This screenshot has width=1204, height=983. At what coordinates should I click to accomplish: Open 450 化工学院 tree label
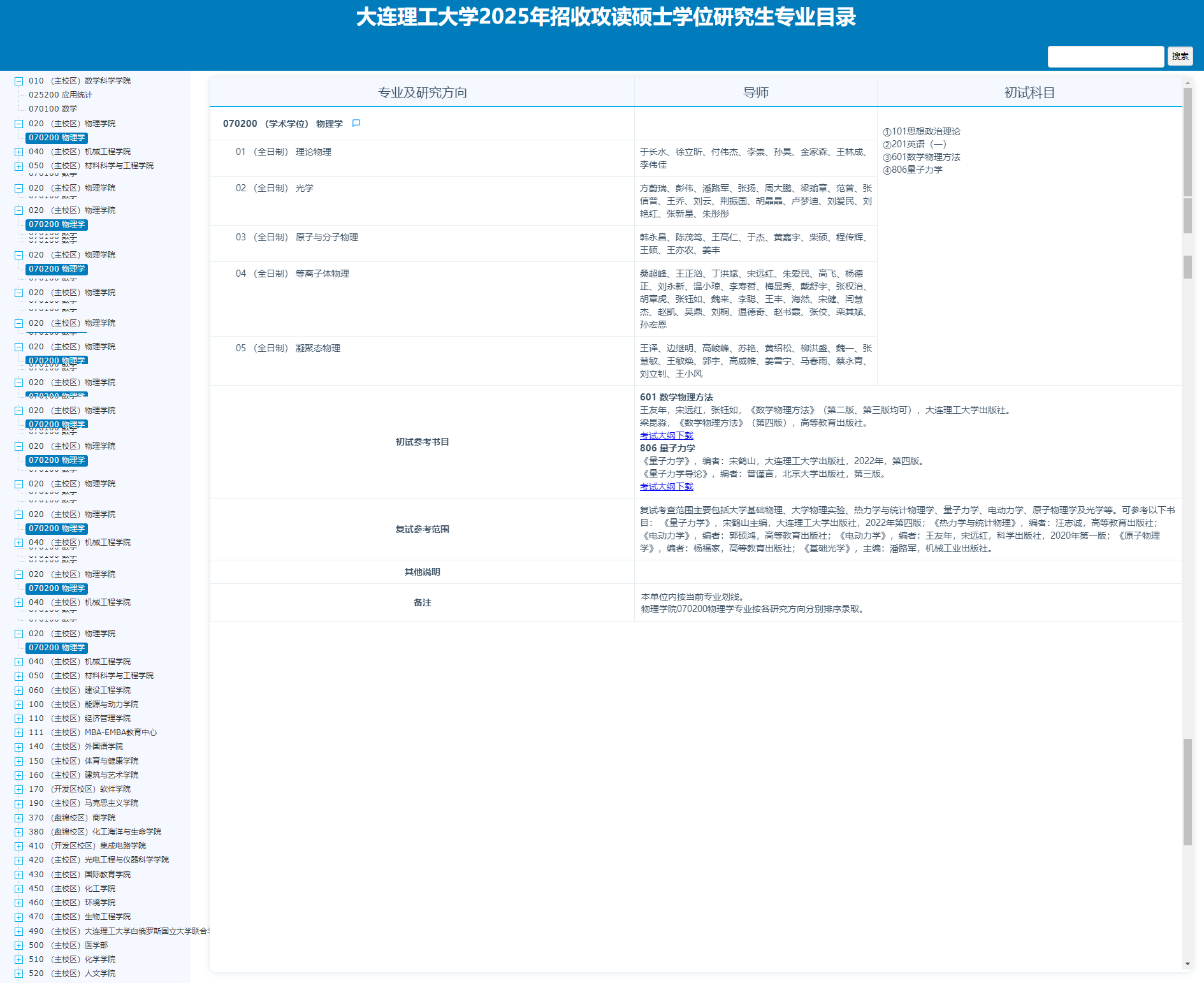[x=71, y=889]
